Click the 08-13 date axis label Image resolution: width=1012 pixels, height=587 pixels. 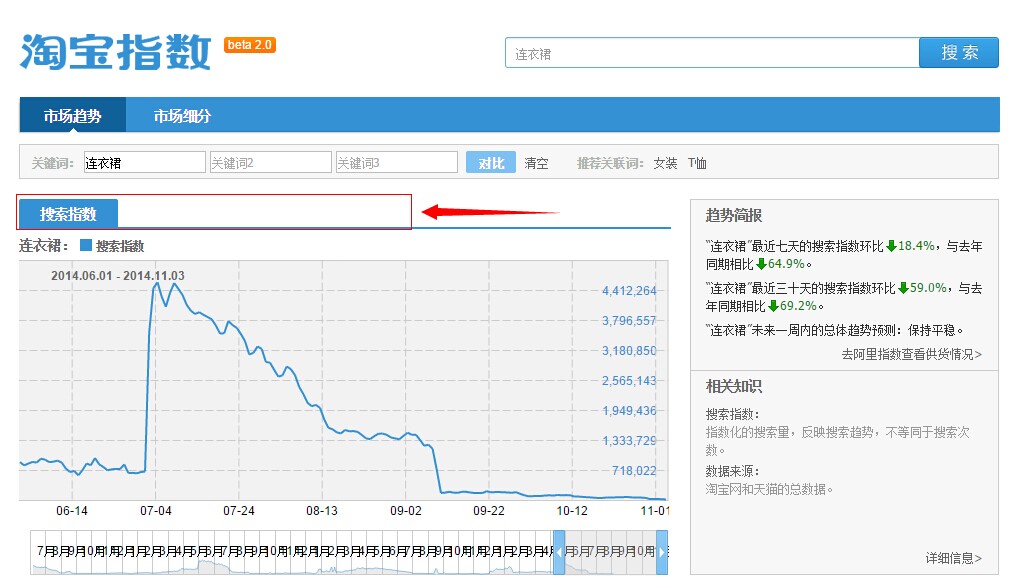(321, 511)
